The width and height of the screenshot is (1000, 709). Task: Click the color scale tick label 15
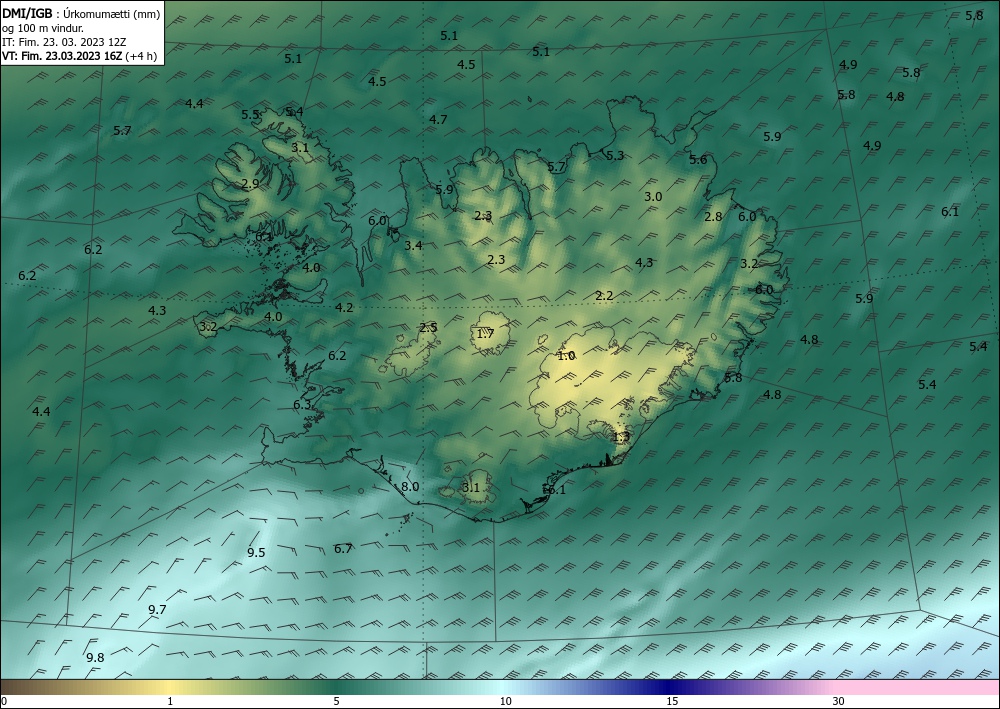[672, 702]
